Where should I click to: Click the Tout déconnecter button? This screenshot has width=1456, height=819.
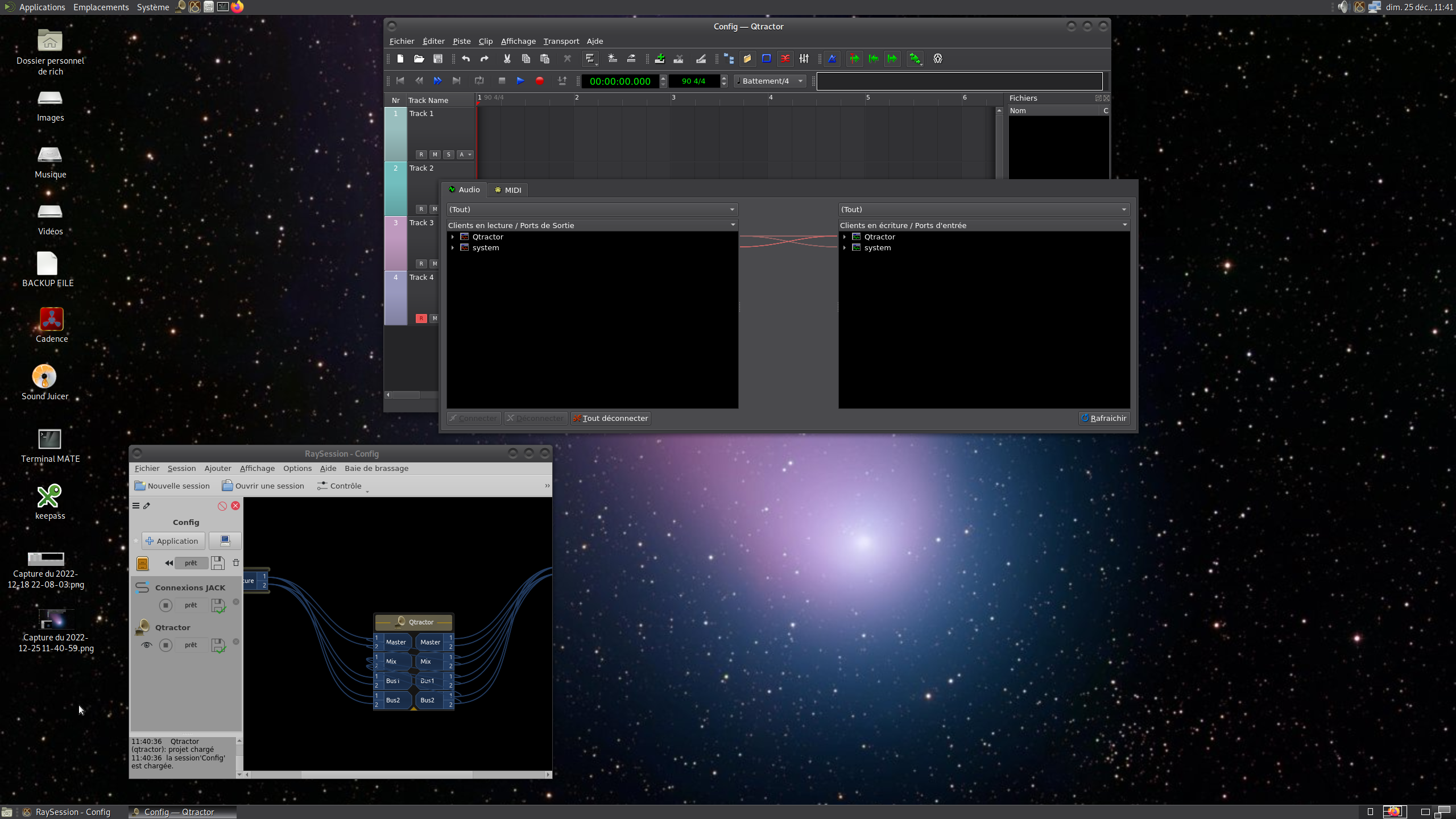[x=610, y=418]
